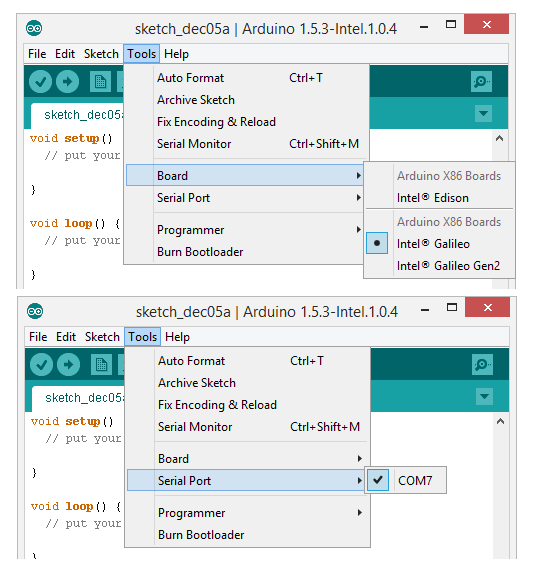Open File menu in top window
This screenshot has width=538, height=581.
37,54
